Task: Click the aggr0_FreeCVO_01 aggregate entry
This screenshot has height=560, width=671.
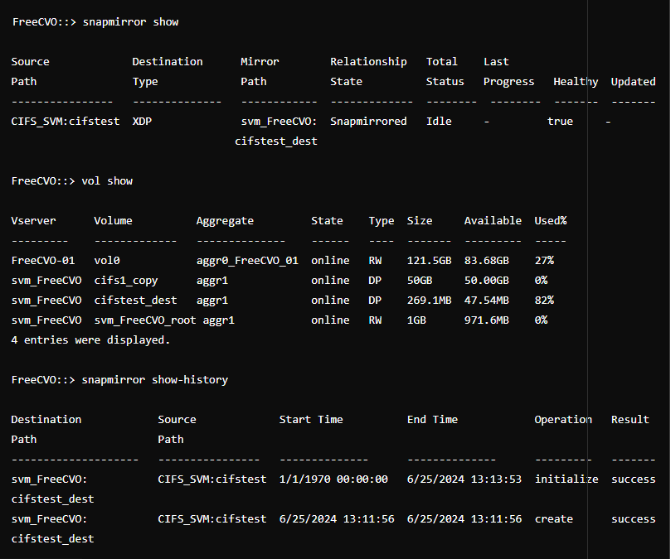Action: pos(247,261)
